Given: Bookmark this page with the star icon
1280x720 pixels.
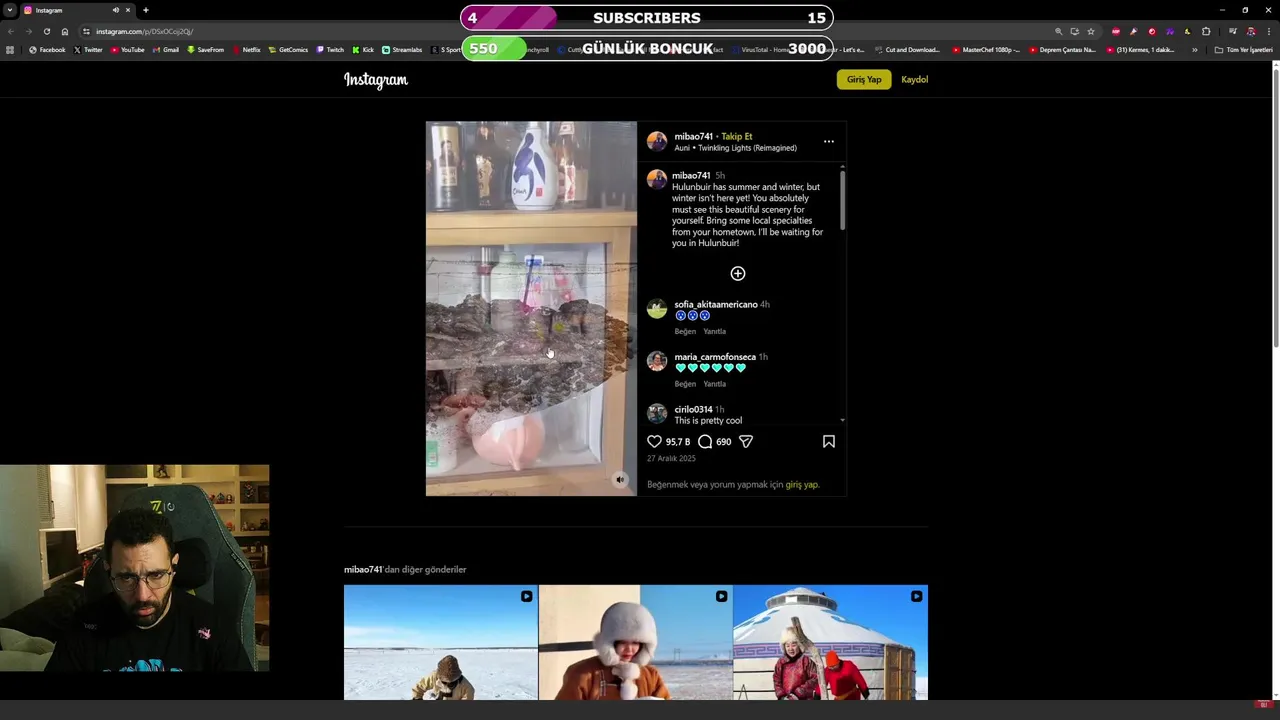Looking at the screenshot, I should coord(1091,31).
